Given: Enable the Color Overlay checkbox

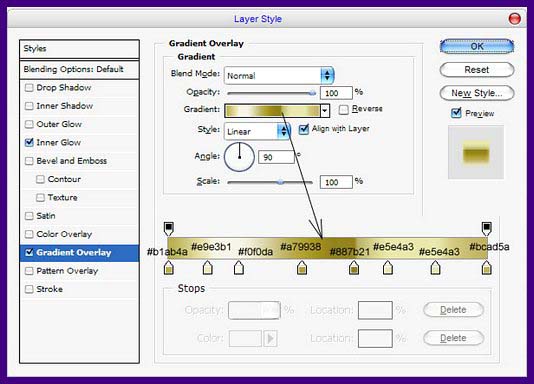Looking at the screenshot, I should point(29,234).
